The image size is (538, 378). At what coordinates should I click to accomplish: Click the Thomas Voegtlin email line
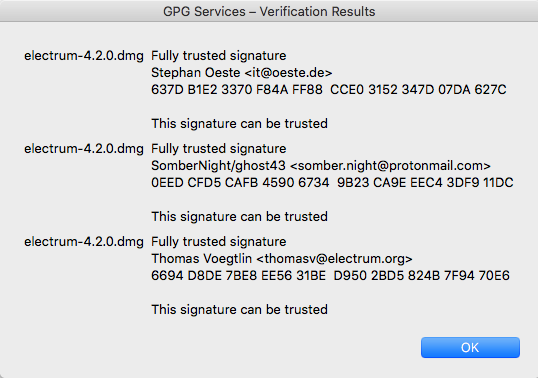(282, 259)
